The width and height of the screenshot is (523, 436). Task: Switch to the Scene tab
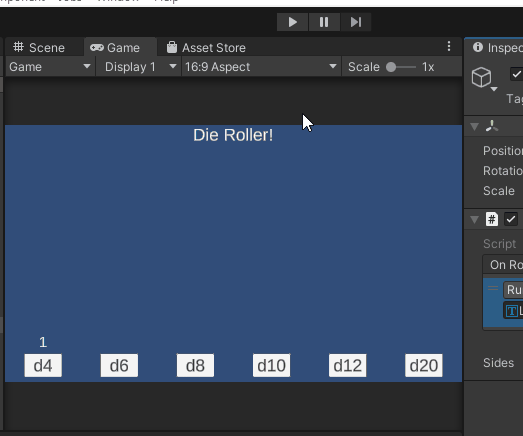pos(39,48)
